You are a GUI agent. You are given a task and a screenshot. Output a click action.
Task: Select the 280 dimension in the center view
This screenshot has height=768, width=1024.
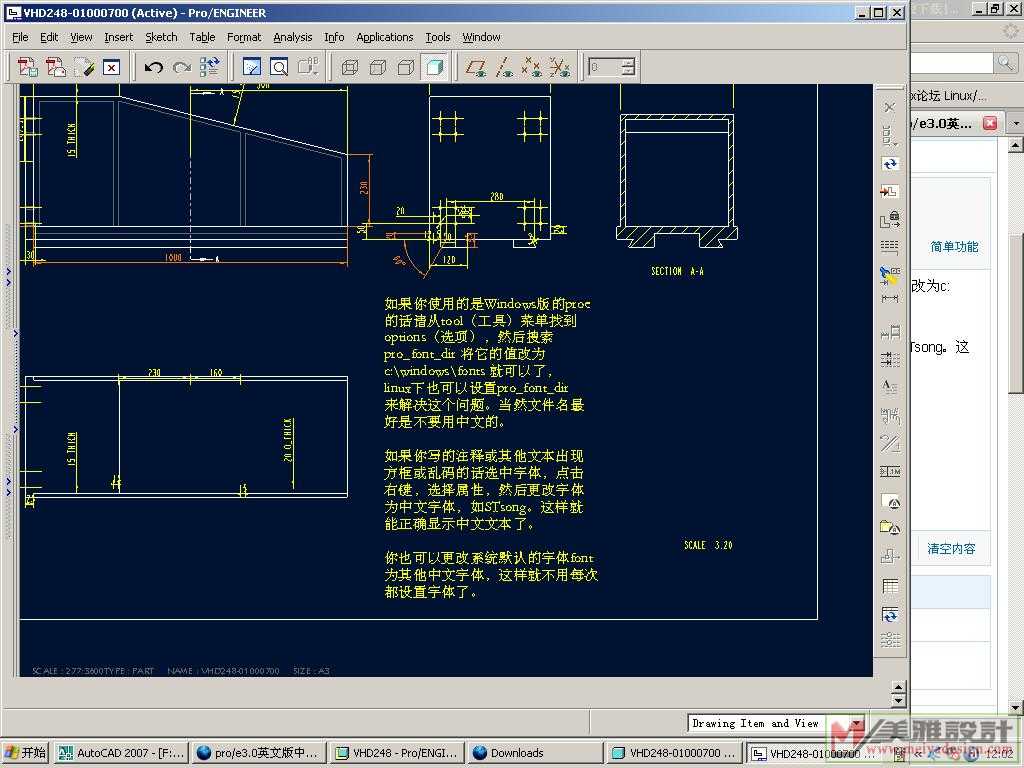click(x=497, y=196)
